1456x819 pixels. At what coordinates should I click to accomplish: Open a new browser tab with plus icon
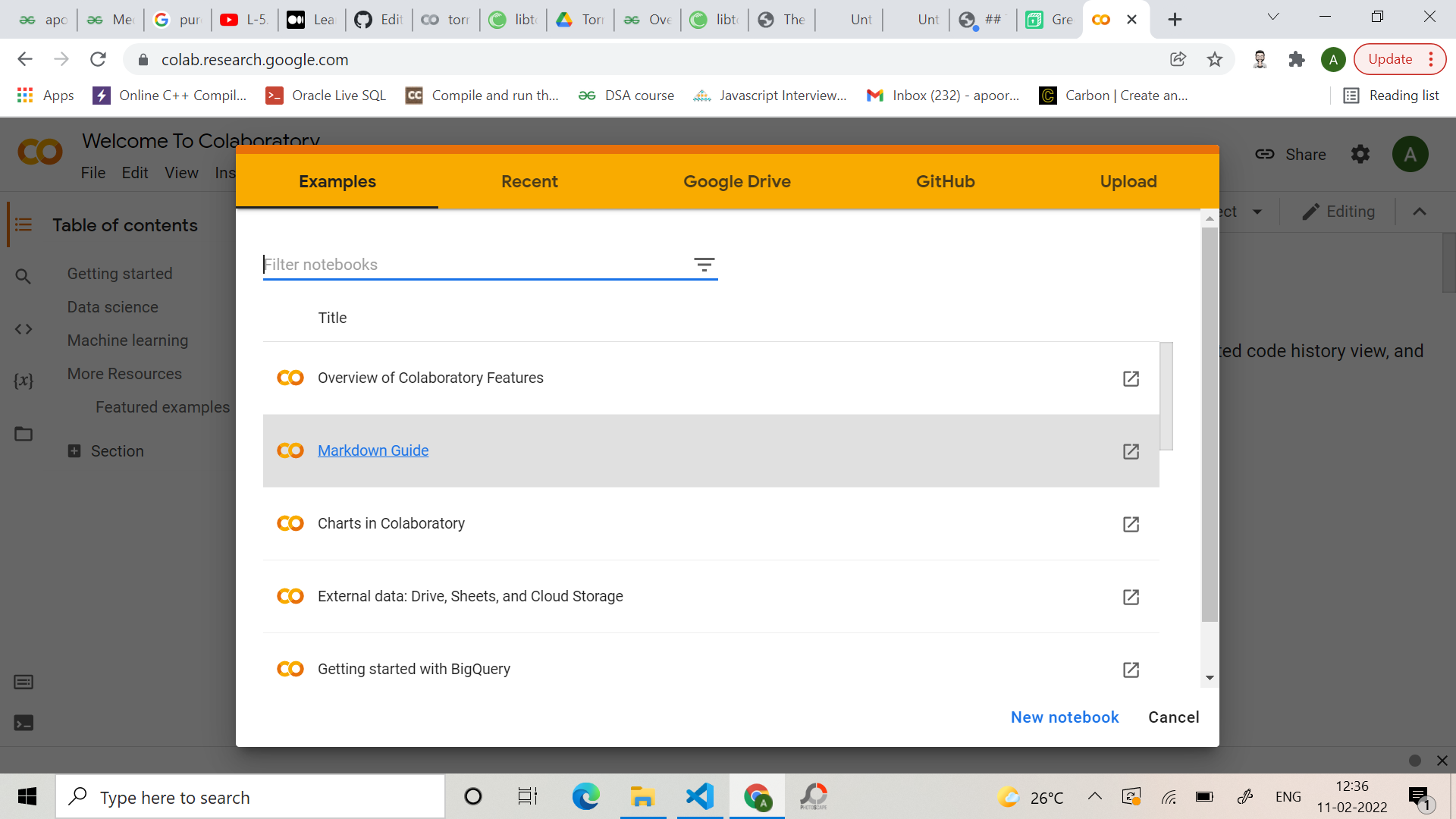click(x=1175, y=20)
